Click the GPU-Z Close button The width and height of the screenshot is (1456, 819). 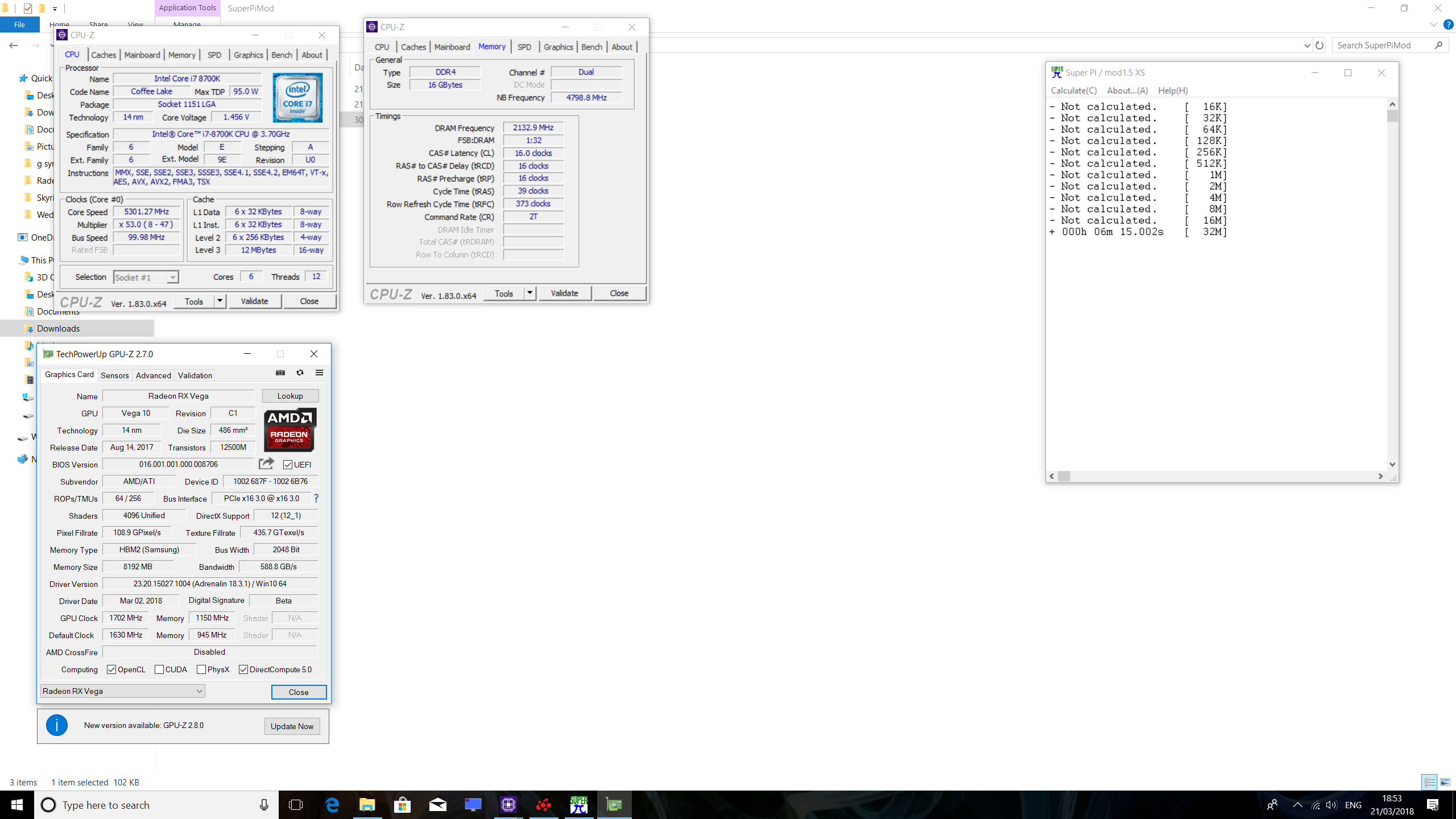click(299, 692)
